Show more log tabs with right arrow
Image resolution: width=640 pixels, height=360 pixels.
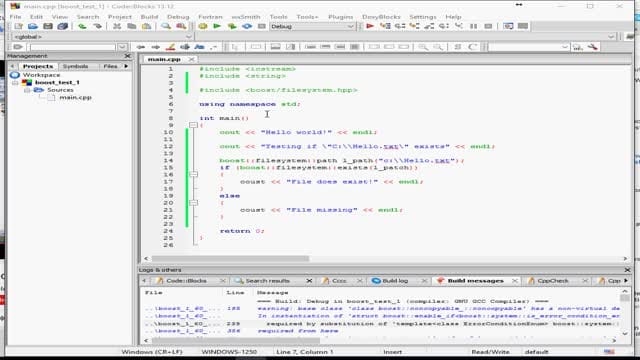(626, 281)
